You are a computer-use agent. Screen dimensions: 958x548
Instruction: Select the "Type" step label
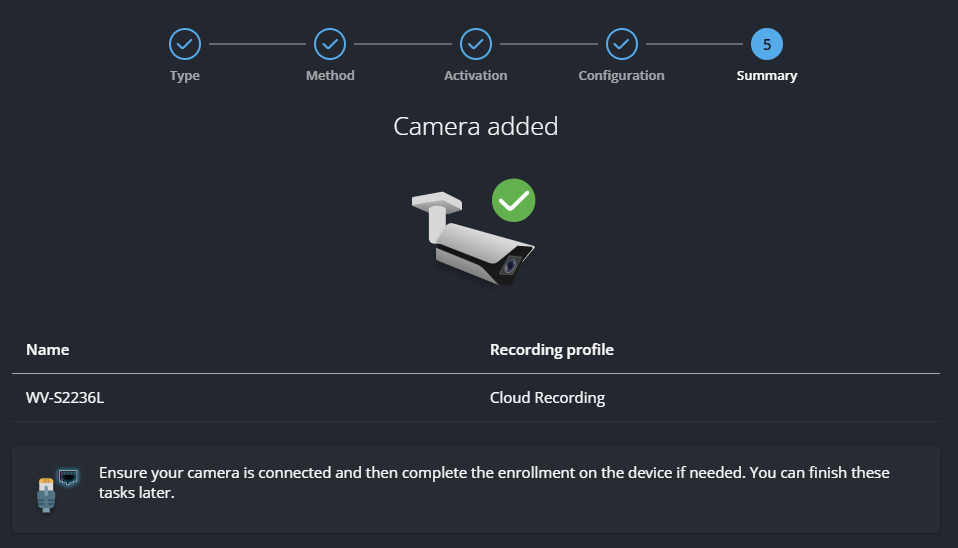(185, 76)
